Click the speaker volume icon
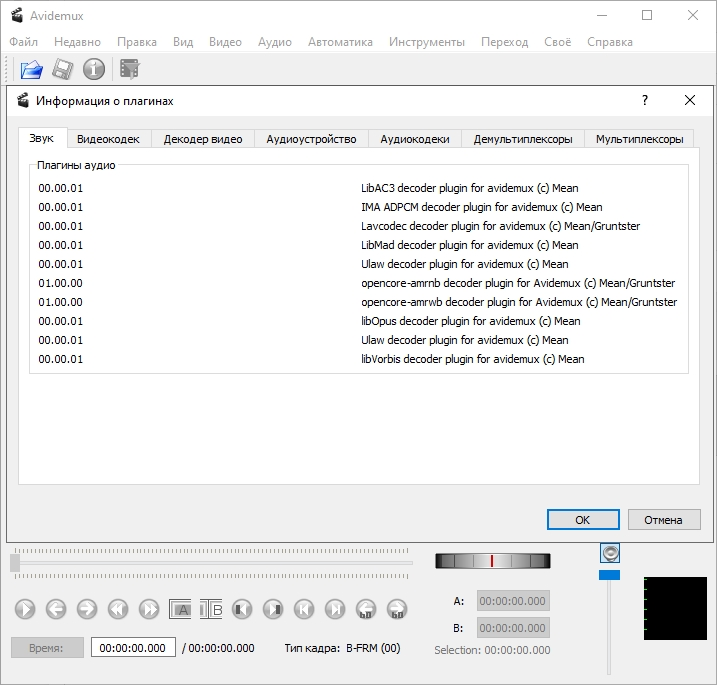Screen dimensions: 717x685 tap(610, 553)
